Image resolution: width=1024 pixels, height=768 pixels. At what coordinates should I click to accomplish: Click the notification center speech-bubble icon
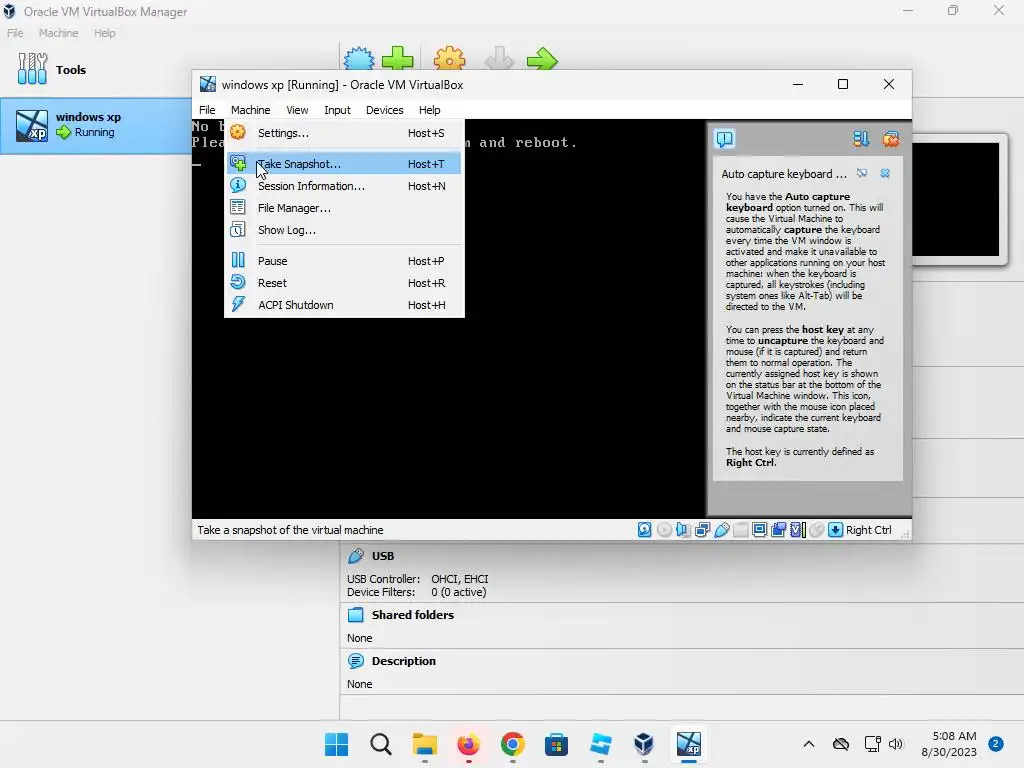725,138
